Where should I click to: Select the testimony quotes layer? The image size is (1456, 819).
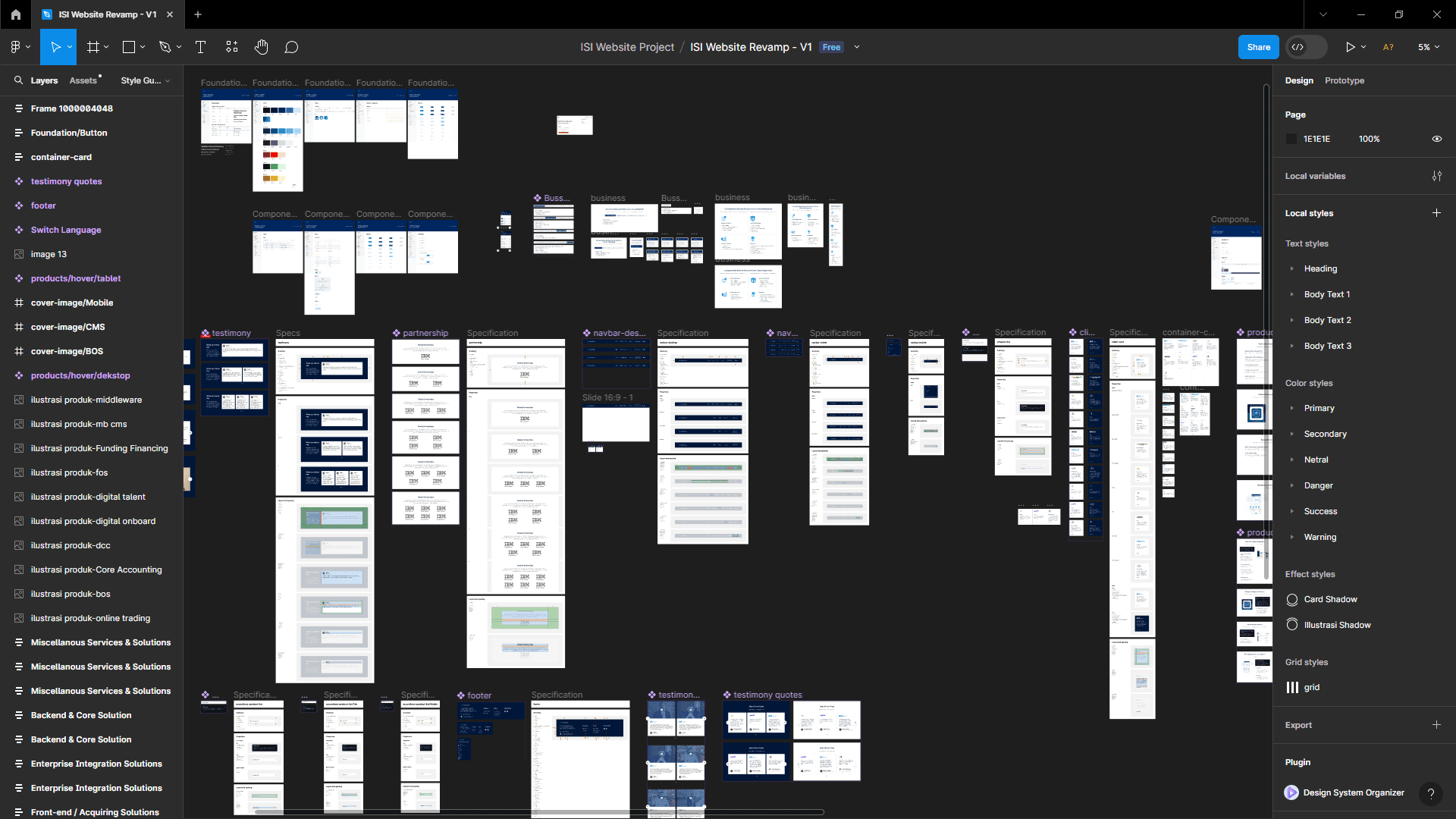(66, 181)
